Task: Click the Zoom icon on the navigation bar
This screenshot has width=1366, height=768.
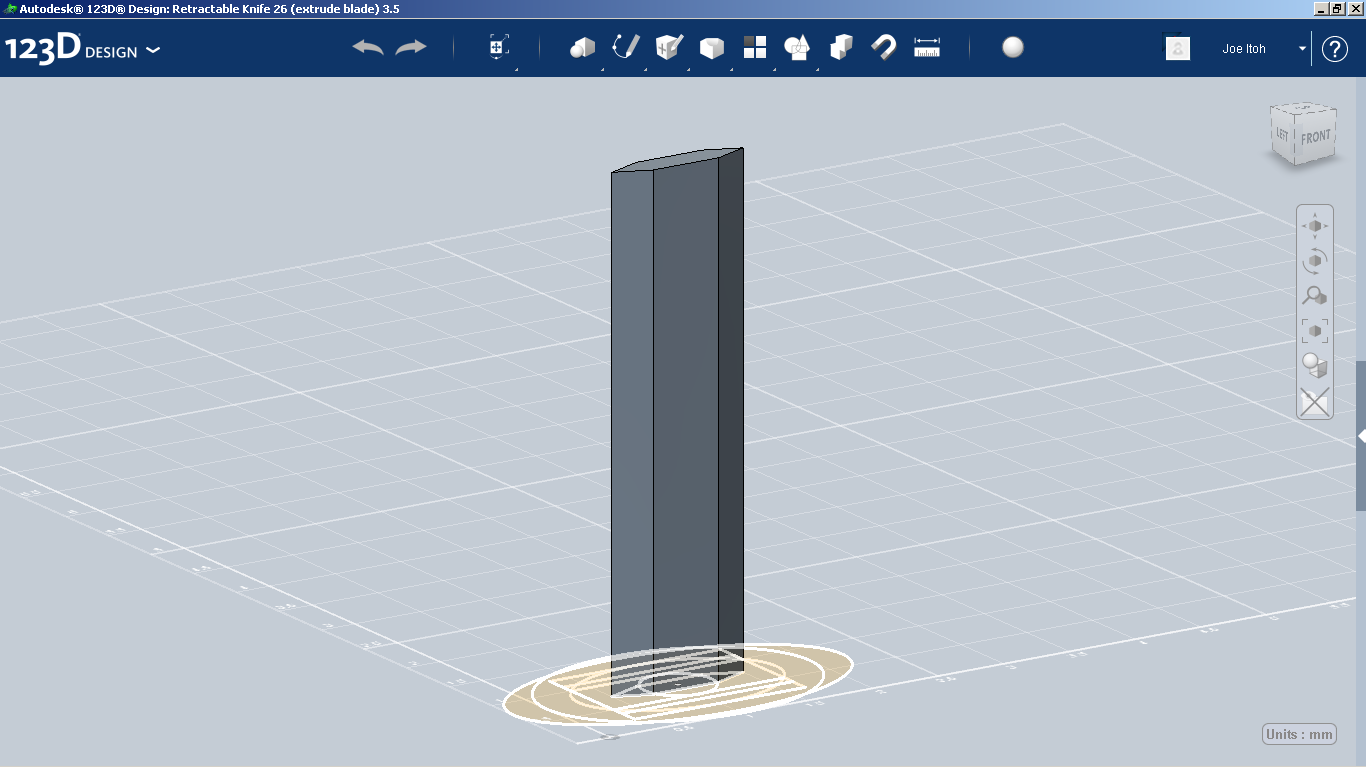Action: pos(1314,295)
